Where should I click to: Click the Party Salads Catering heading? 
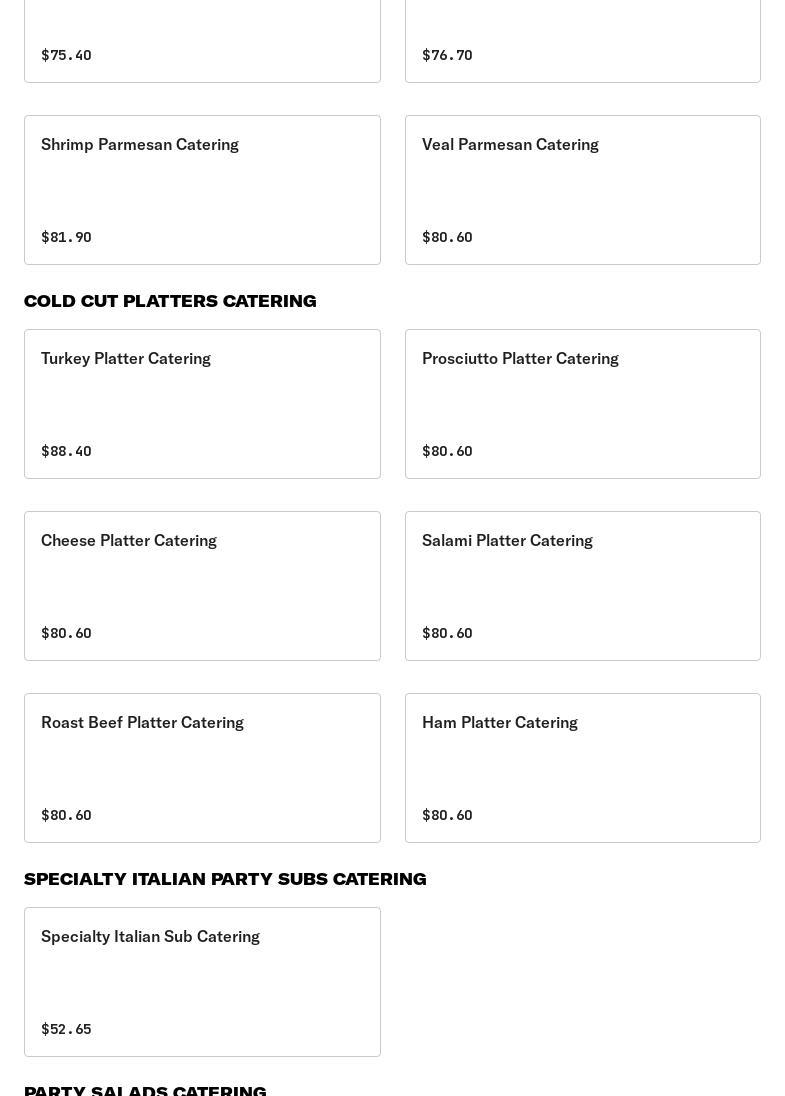(145, 1090)
